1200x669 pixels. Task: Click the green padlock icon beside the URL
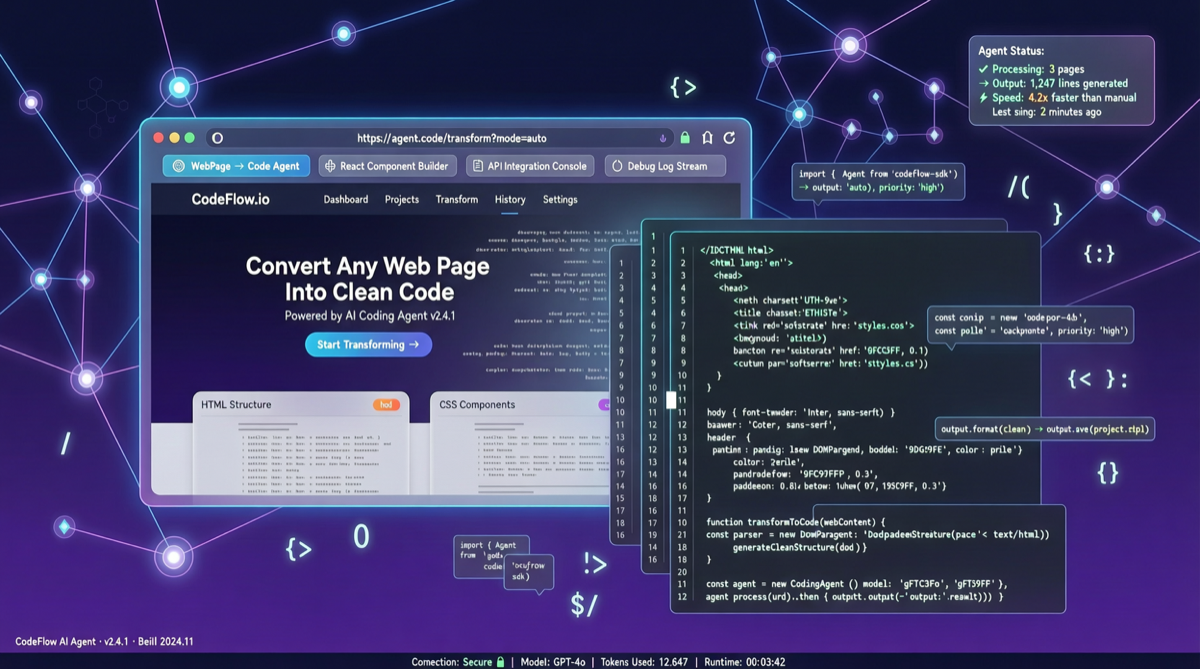pos(685,138)
